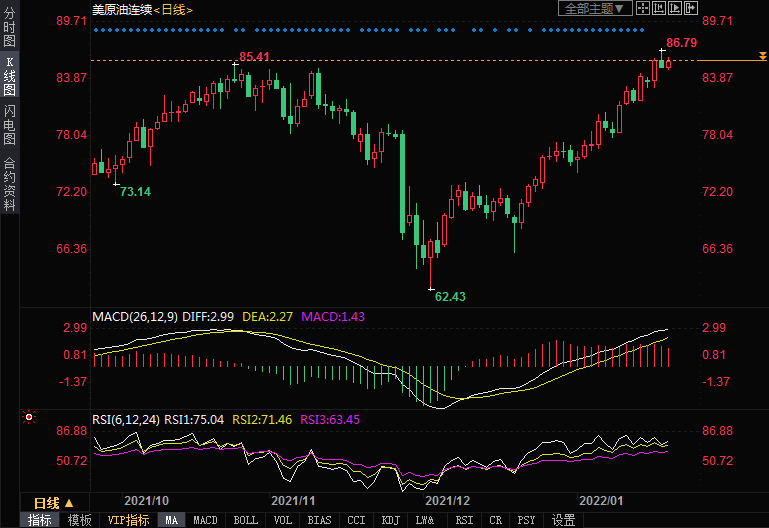Toggle the MA indicator in bottom bar

click(171, 520)
